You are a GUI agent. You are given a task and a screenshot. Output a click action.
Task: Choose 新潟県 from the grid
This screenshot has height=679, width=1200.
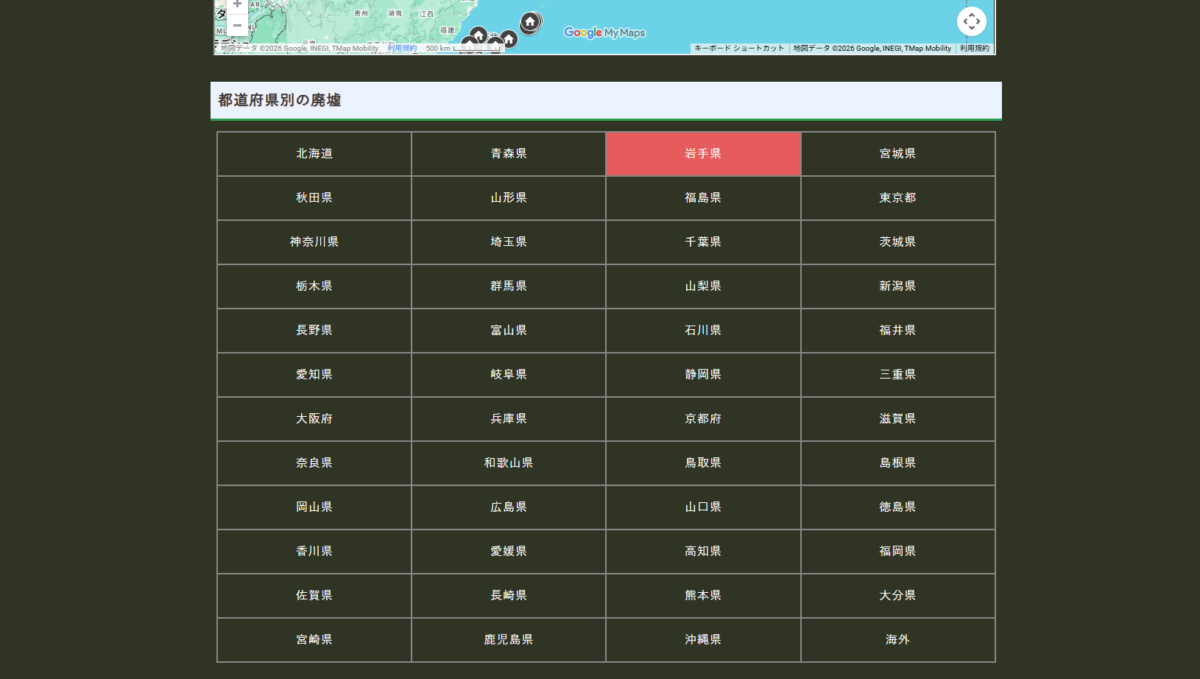898,286
